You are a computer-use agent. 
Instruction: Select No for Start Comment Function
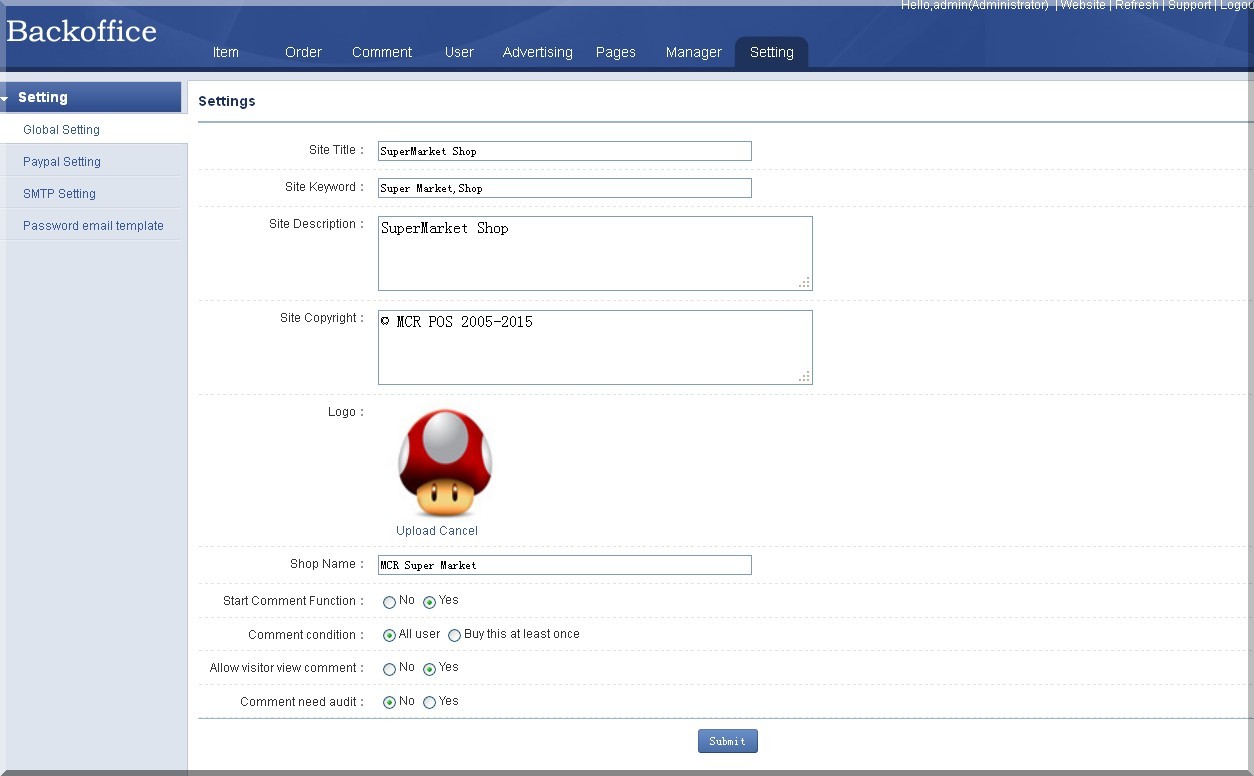[x=389, y=602]
